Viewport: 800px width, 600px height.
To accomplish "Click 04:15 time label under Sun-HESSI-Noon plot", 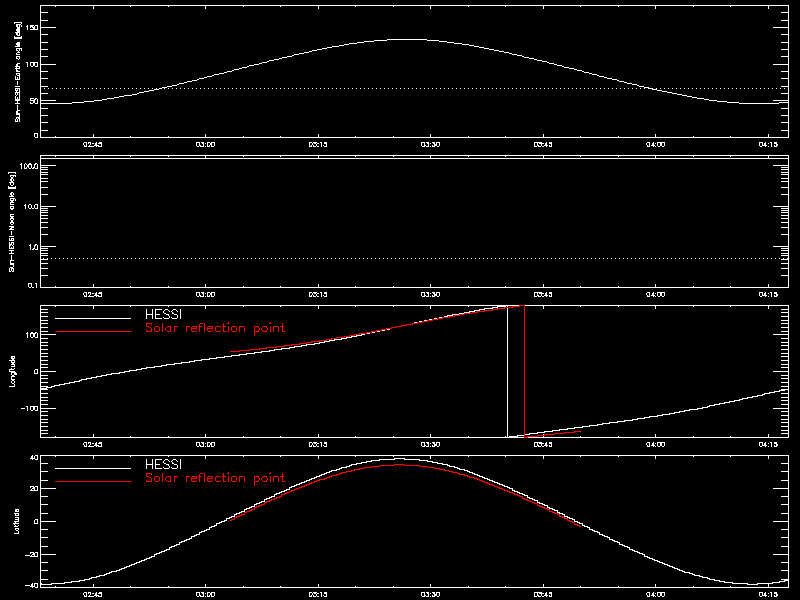I will [768, 295].
